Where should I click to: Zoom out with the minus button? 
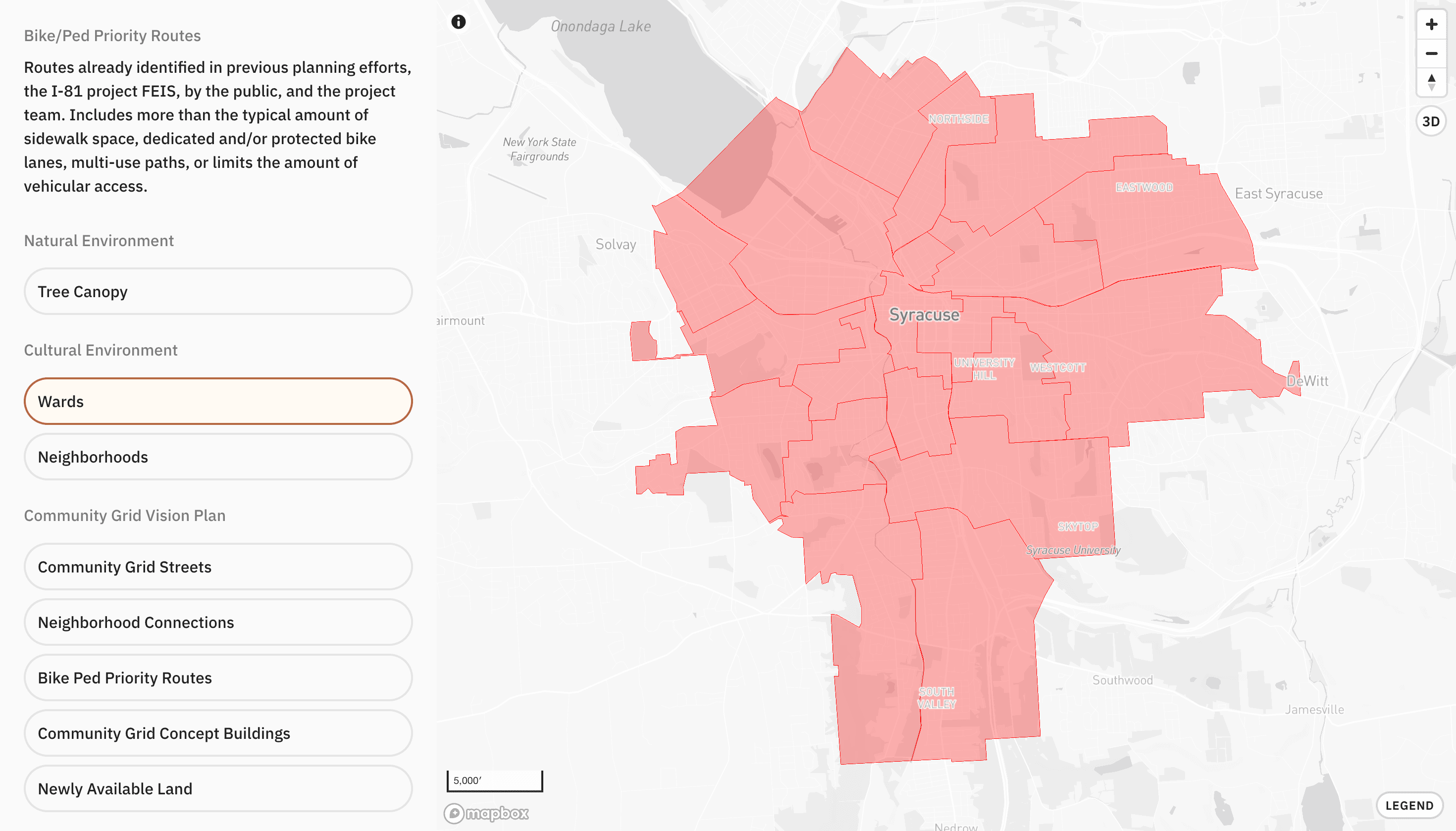(x=1431, y=53)
